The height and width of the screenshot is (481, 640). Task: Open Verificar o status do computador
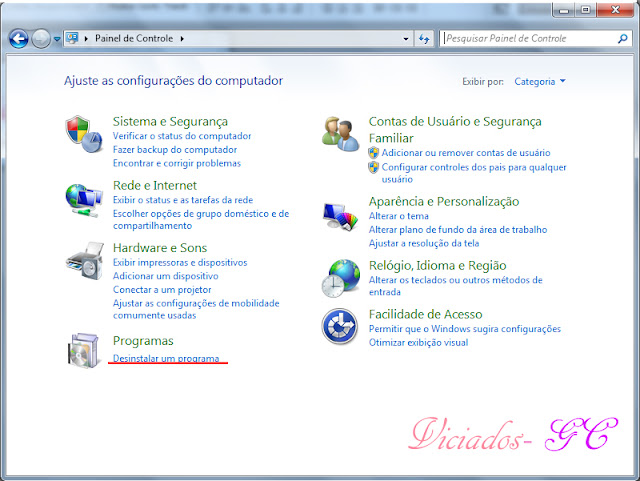pos(182,136)
